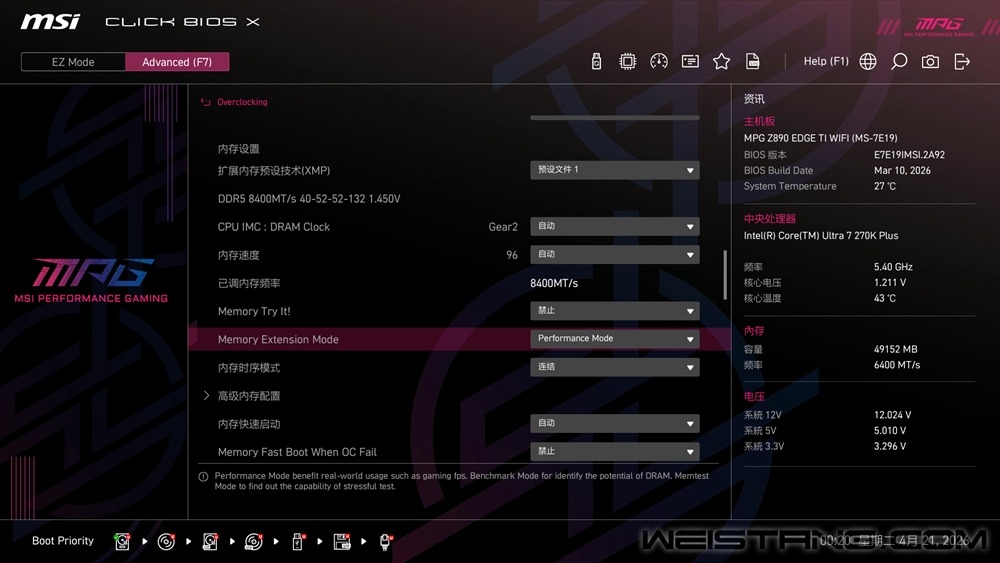Click the 5.40 GHz frequency value
1000x563 pixels.
coord(893,267)
